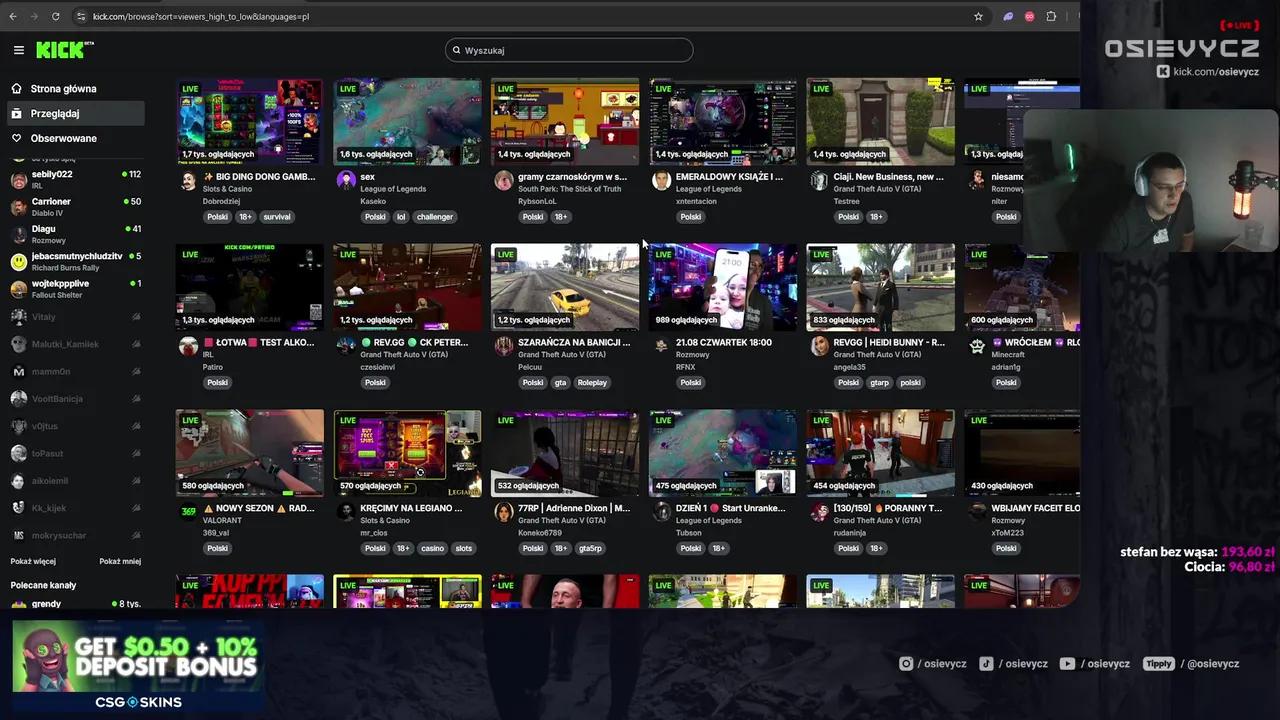Click the browser forward arrow
Viewport: 1280px width, 720px height.
coord(34,16)
